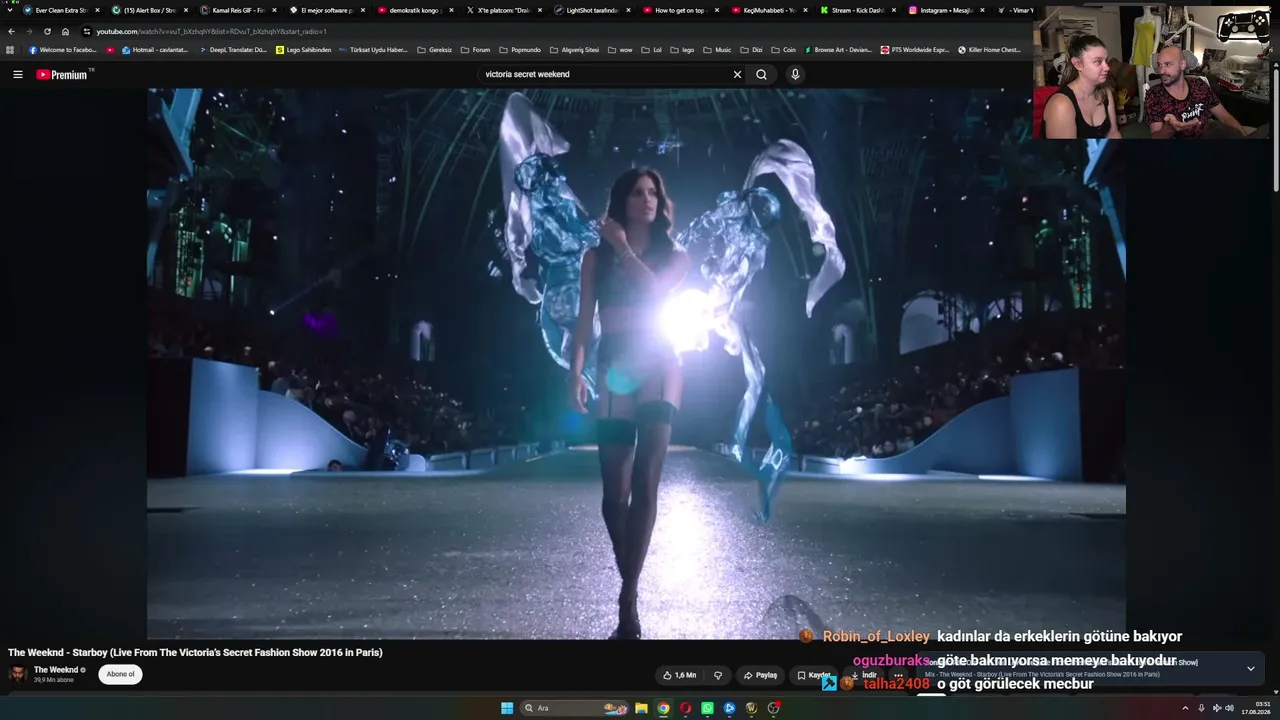This screenshot has height=720, width=1280.
Task: Switch to the "LightShot tarafından" tab
Action: [x=592, y=10]
